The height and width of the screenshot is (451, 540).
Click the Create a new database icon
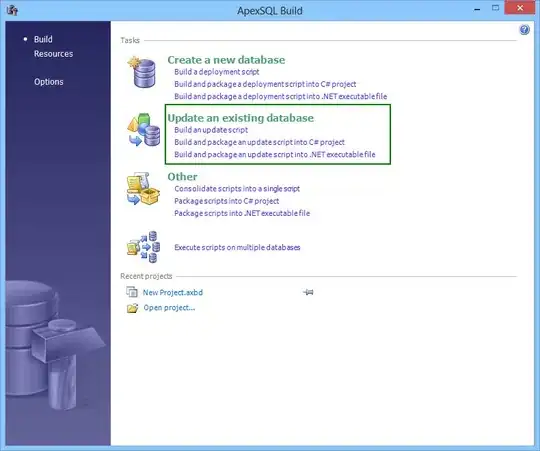coord(142,72)
